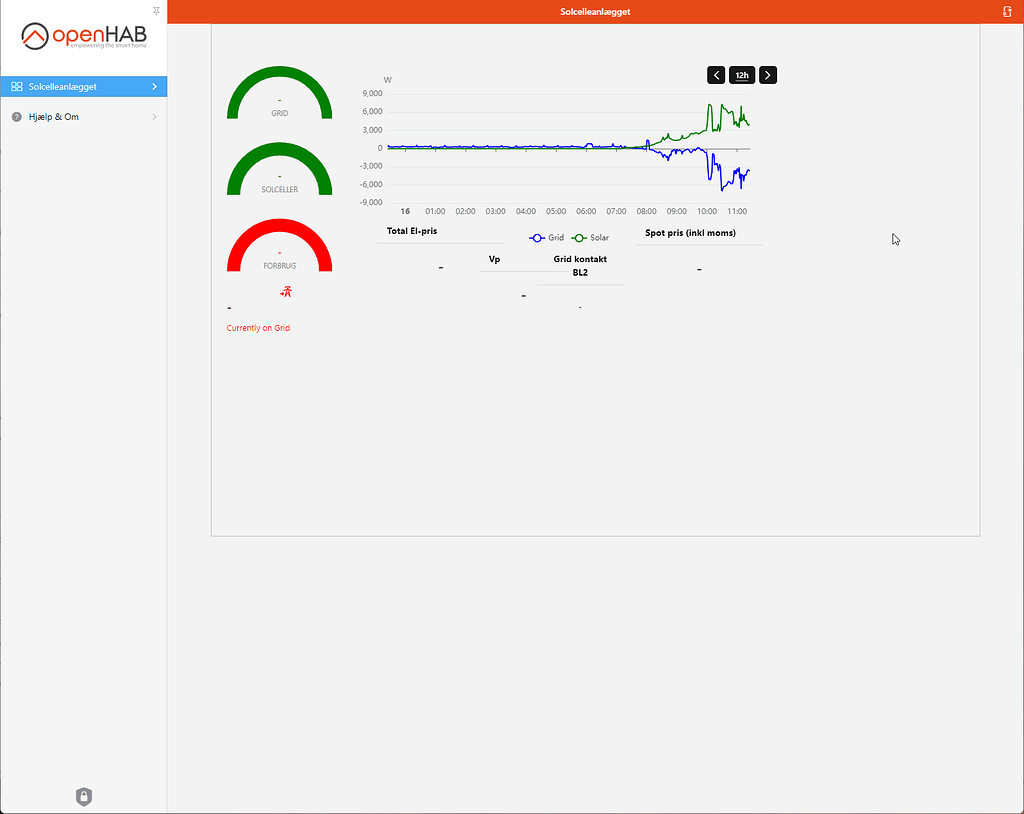Toggle the Solar series in the chart legend
The width and height of the screenshot is (1024, 814).
(588, 237)
